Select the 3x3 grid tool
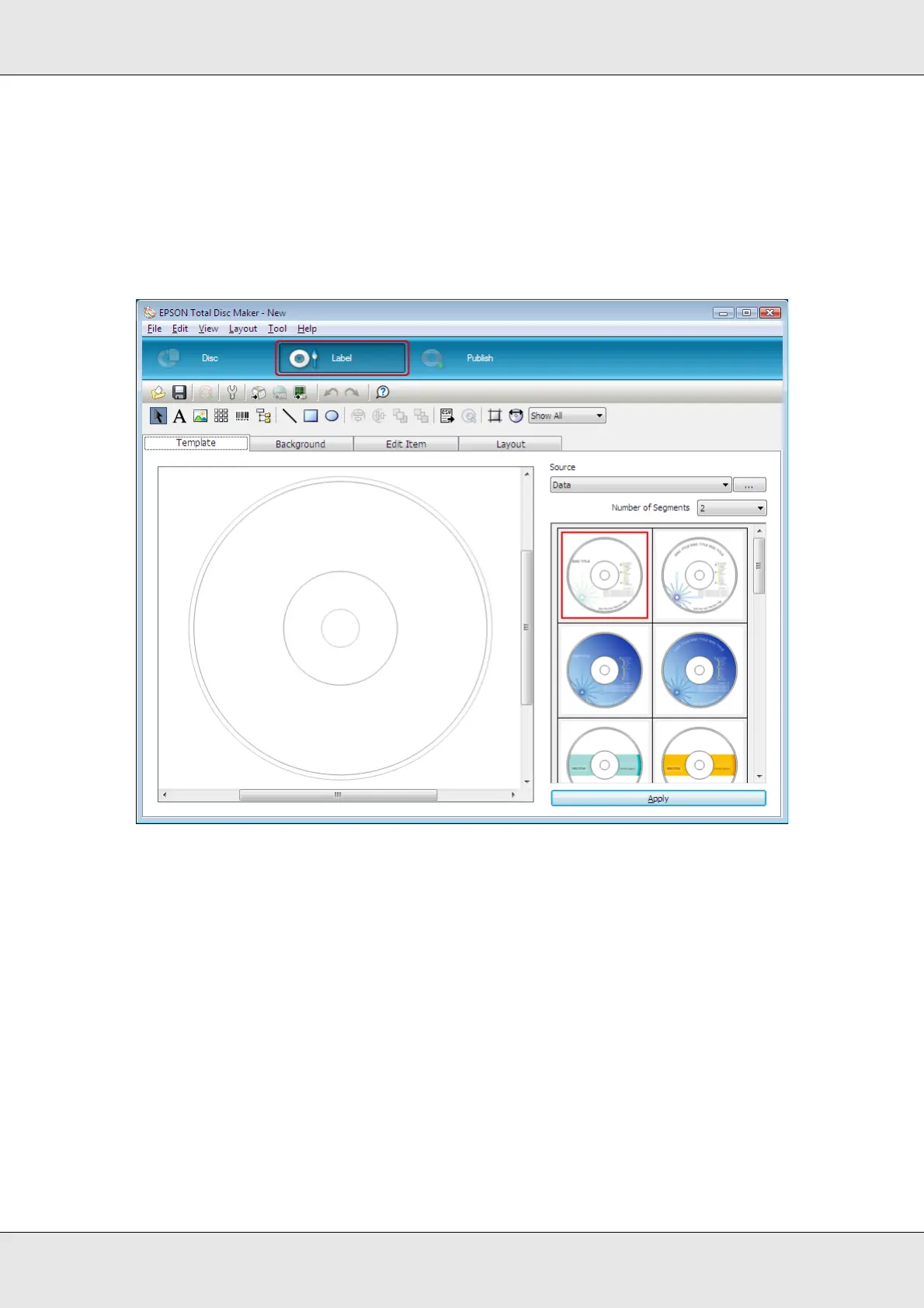 click(221, 416)
